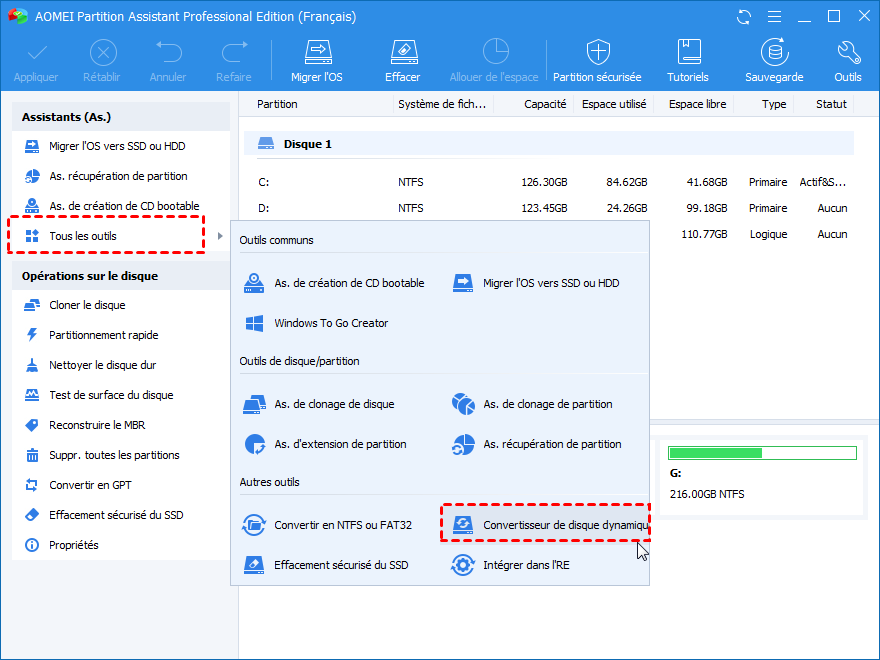Click the refresh icon in title bar
This screenshot has height=660, width=880.
coord(743,17)
